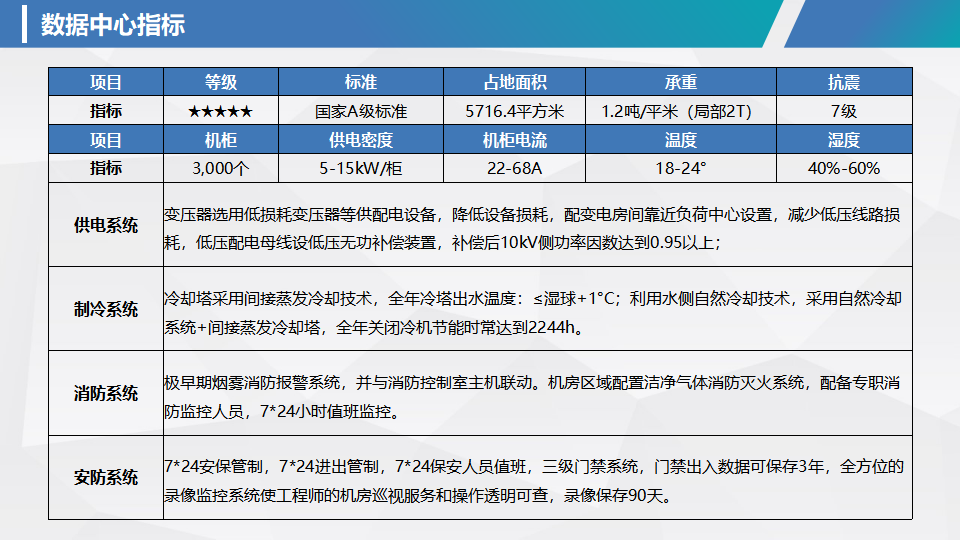Select the 抗震 header cell
This screenshot has height=540, width=960.
[843, 83]
